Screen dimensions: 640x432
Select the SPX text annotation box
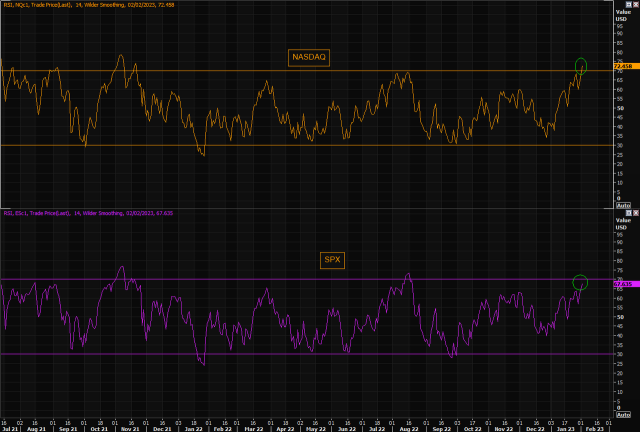tap(332, 260)
